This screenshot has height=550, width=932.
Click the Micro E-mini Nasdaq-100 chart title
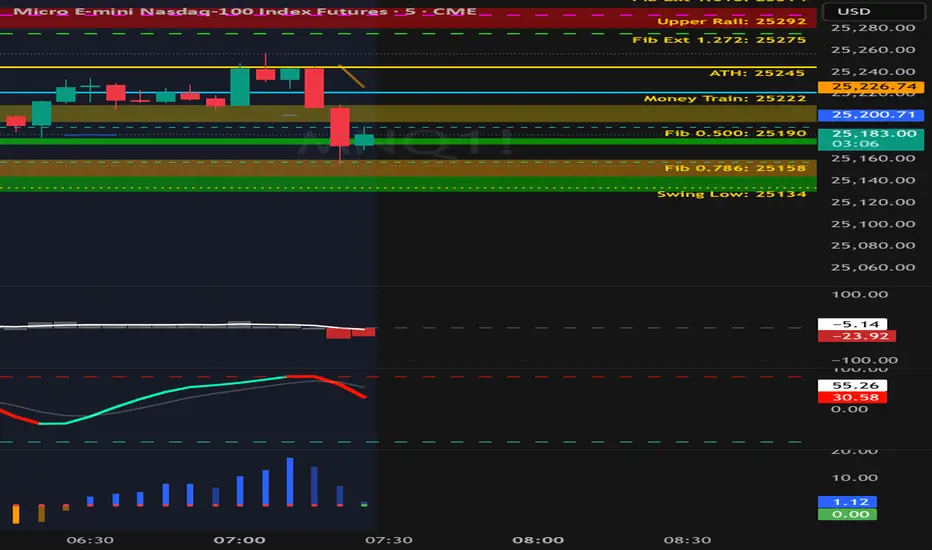245,11
